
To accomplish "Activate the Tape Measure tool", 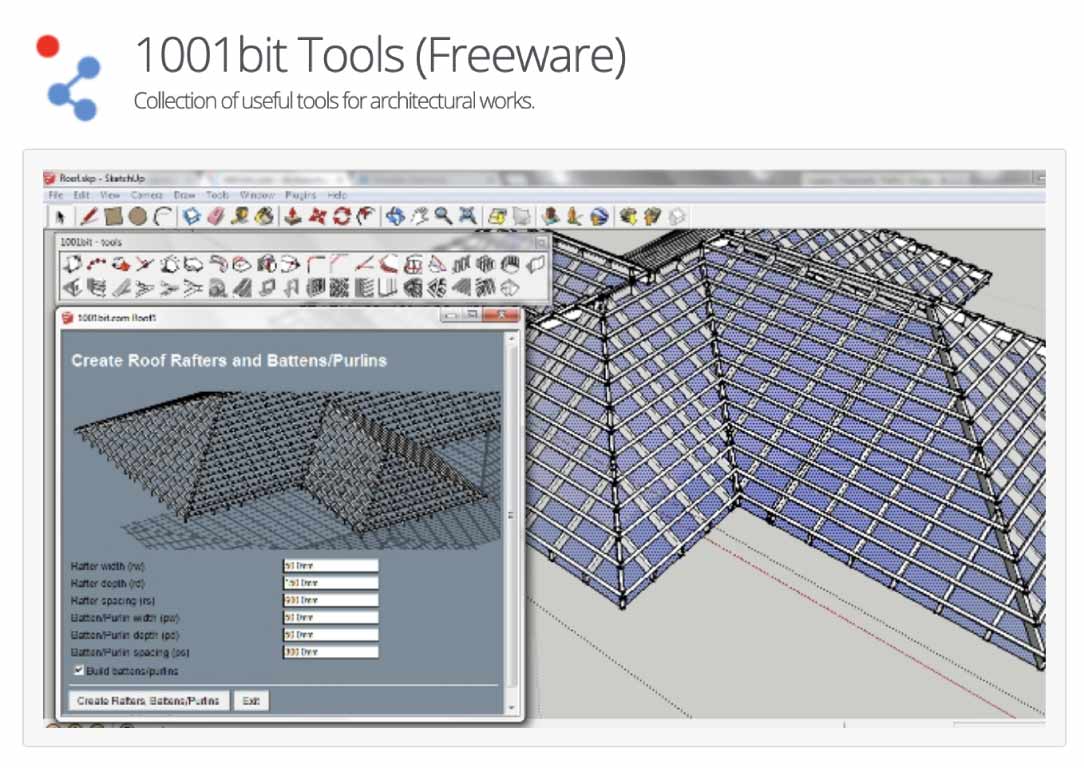I will coord(240,216).
